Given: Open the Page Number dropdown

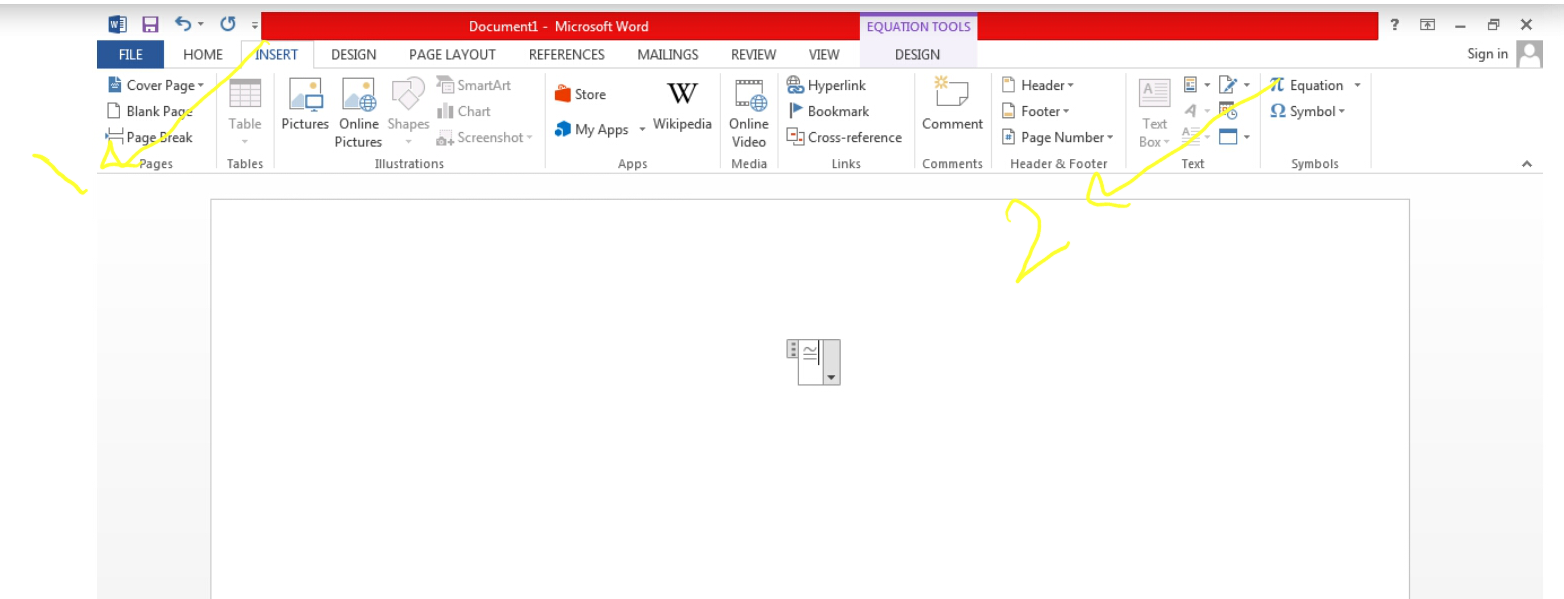Looking at the screenshot, I should click(x=1058, y=137).
